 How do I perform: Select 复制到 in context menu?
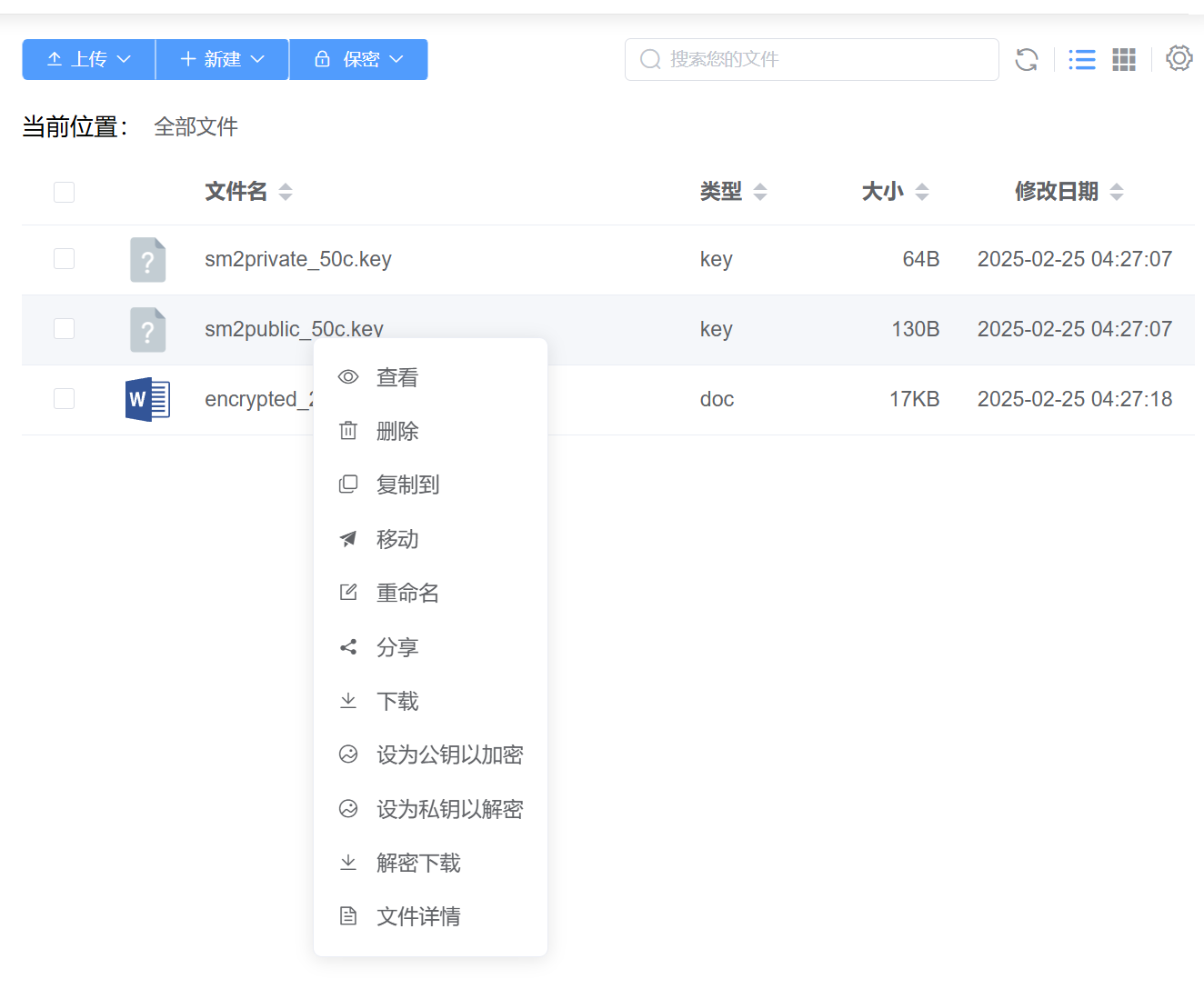pos(430,485)
